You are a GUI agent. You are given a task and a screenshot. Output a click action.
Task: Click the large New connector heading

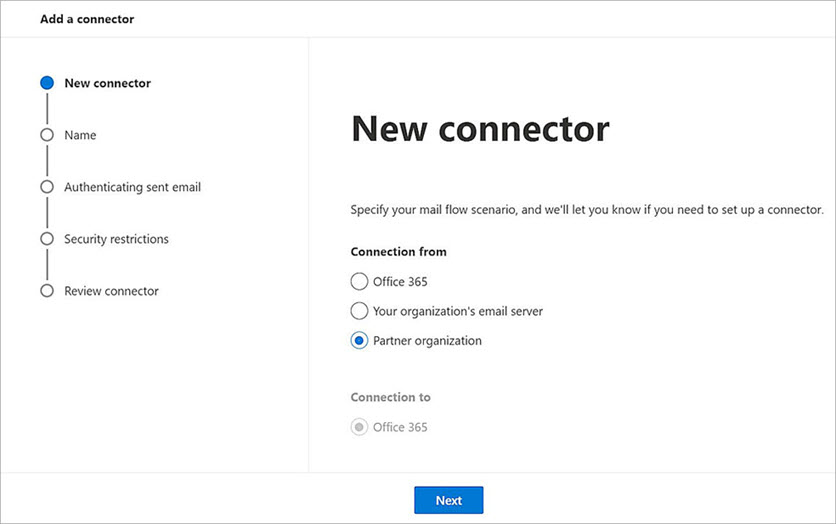click(480, 129)
